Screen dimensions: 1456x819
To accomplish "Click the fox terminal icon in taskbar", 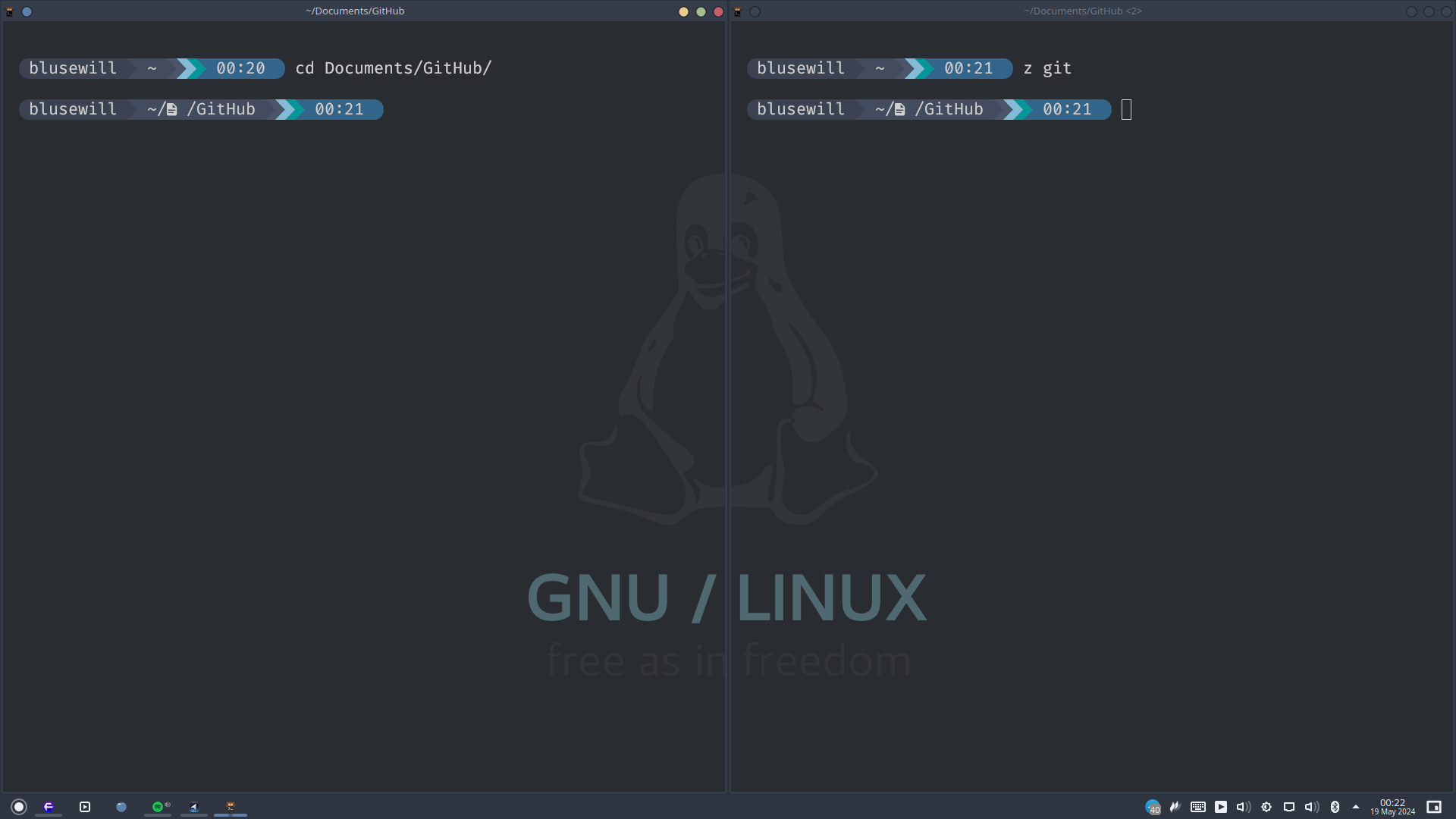I will click(x=231, y=806).
